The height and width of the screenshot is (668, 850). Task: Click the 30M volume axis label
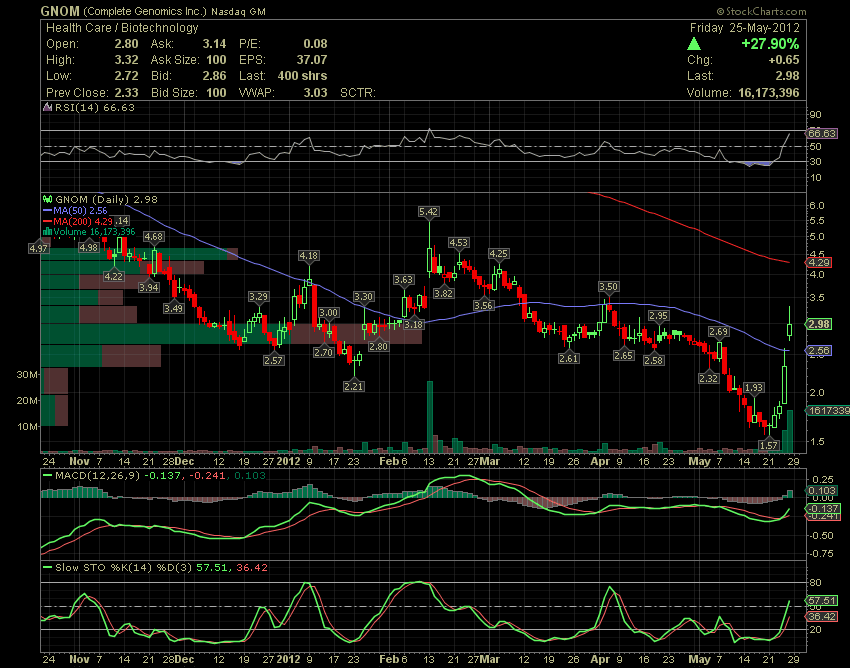(28, 375)
